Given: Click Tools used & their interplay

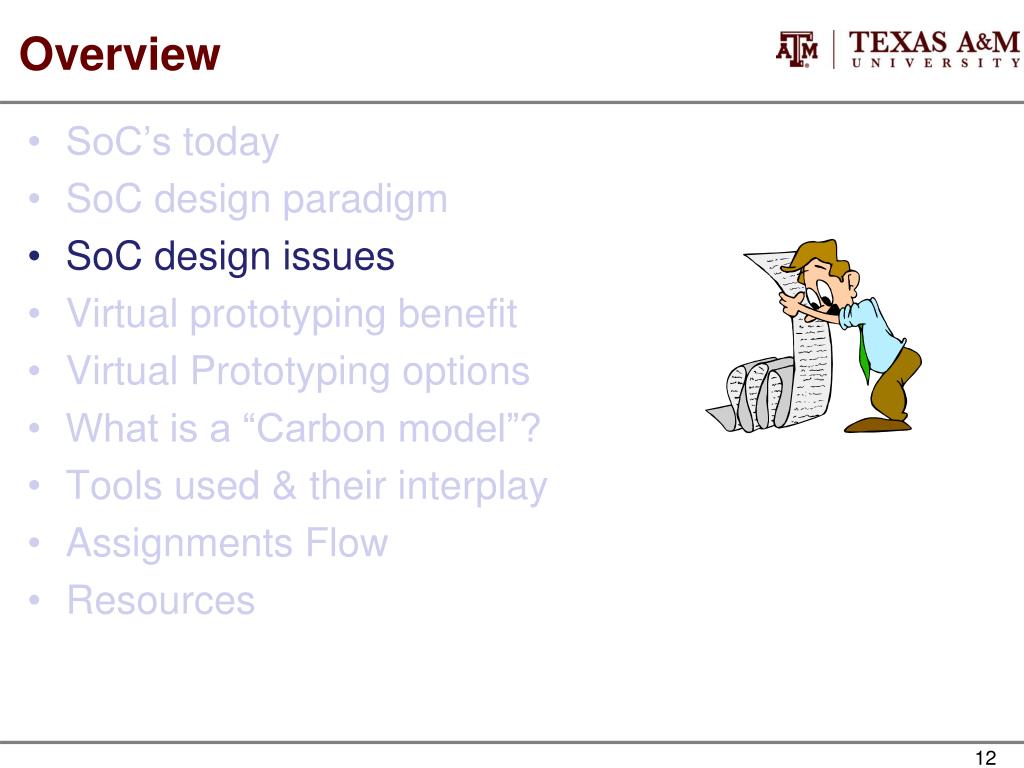Looking at the screenshot, I should [306, 486].
